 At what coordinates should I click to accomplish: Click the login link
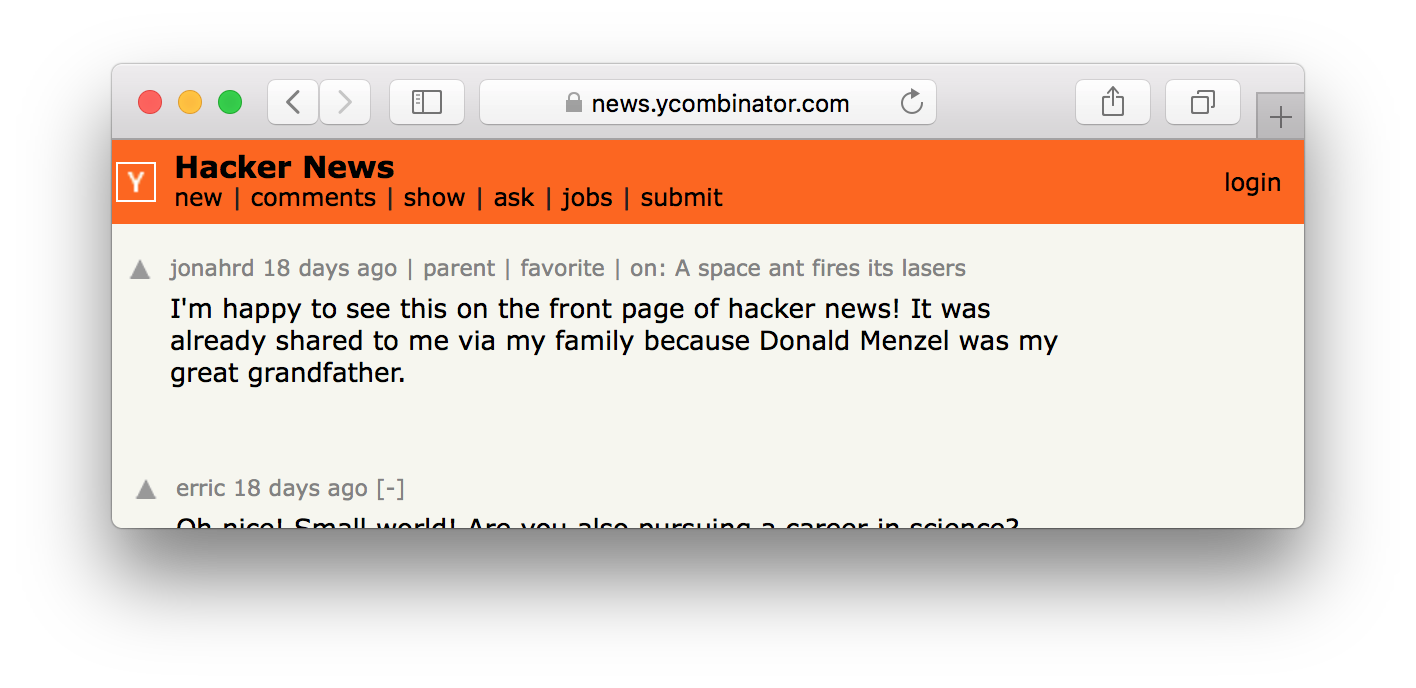pos(1252,182)
